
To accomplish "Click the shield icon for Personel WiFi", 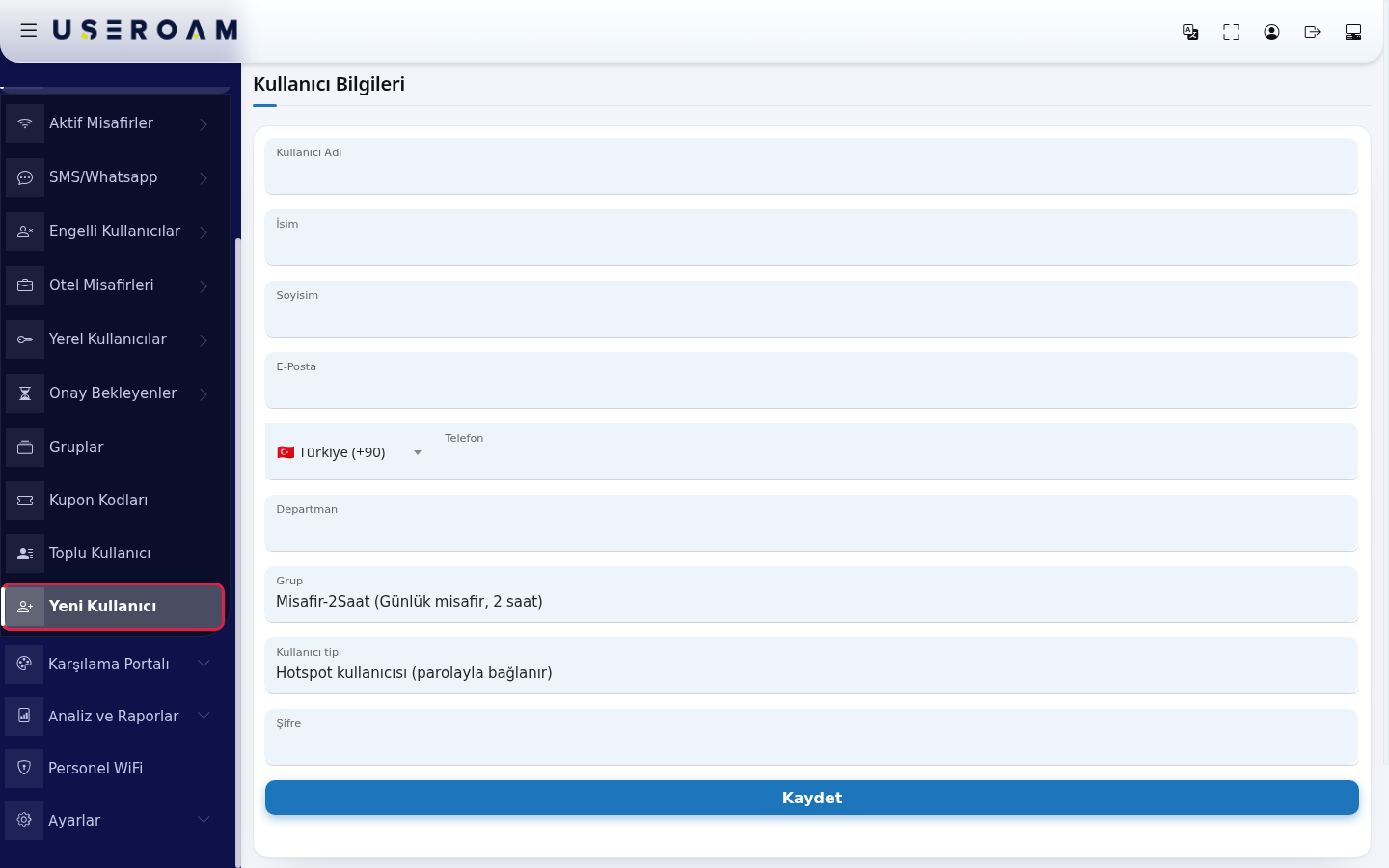I will [x=24, y=768].
